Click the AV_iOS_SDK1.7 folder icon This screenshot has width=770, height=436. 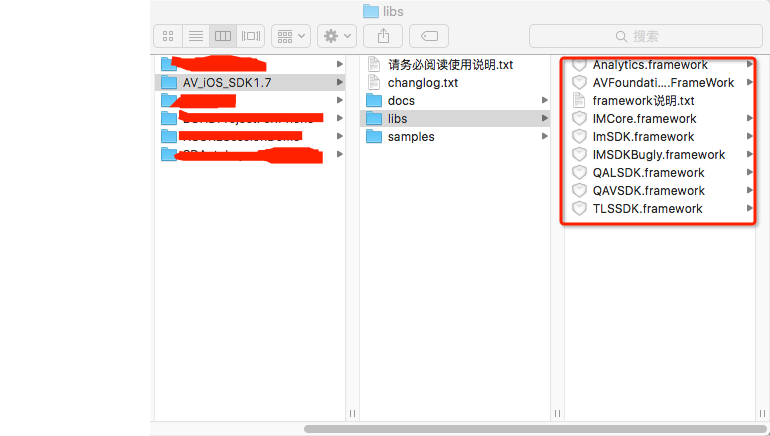pos(169,82)
